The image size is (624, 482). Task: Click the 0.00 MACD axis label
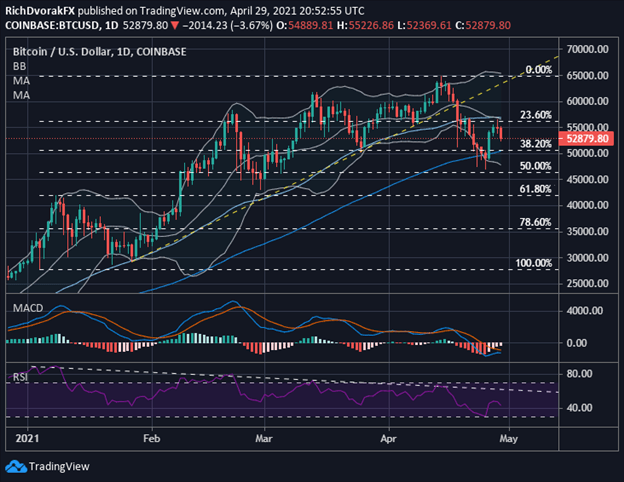(576, 343)
